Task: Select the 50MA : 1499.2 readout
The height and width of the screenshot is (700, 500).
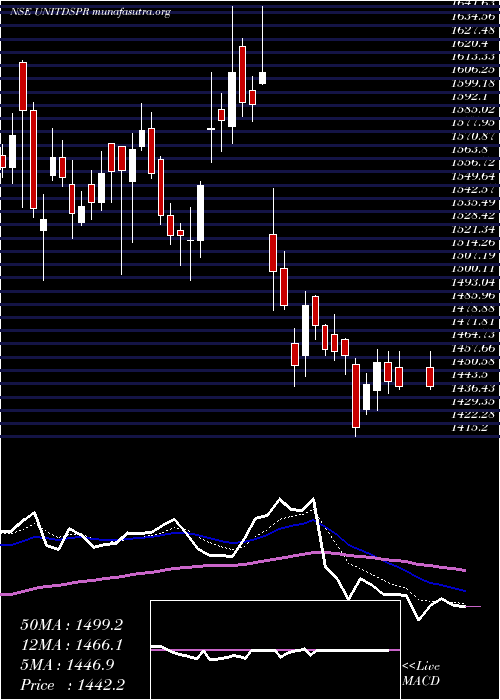Action: coord(71,625)
